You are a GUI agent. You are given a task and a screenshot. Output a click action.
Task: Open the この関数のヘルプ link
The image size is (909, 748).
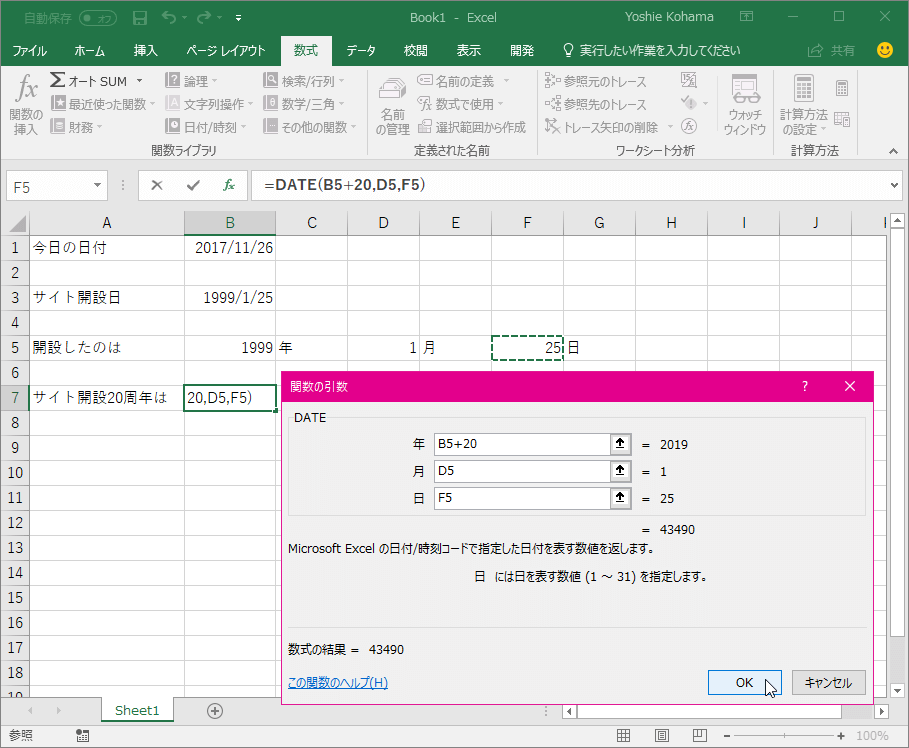pyautogui.click(x=337, y=682)
